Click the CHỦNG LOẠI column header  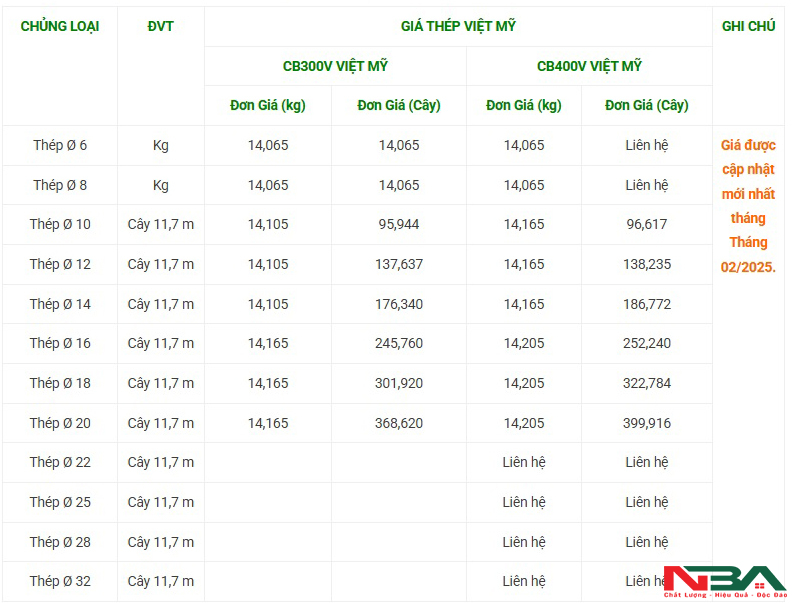coord(60,26)
